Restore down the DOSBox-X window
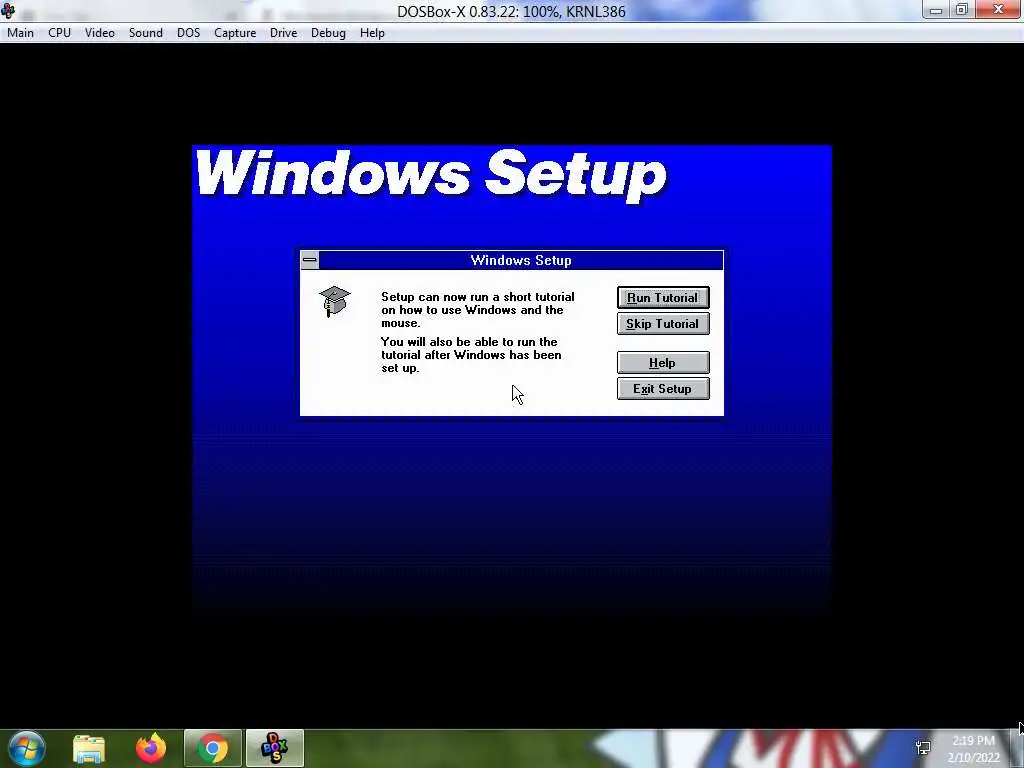The image size is (1024, 768). 961,10
